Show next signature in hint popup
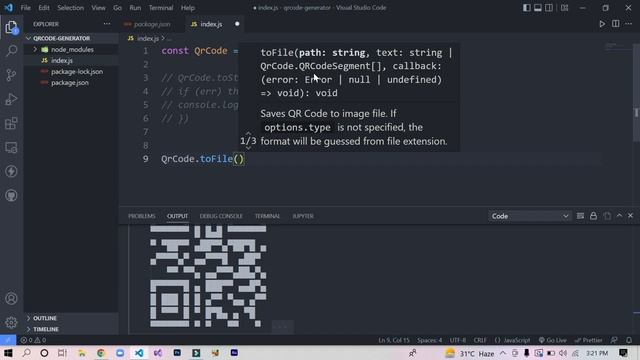 pyautogui.click(x=248, y=148)
